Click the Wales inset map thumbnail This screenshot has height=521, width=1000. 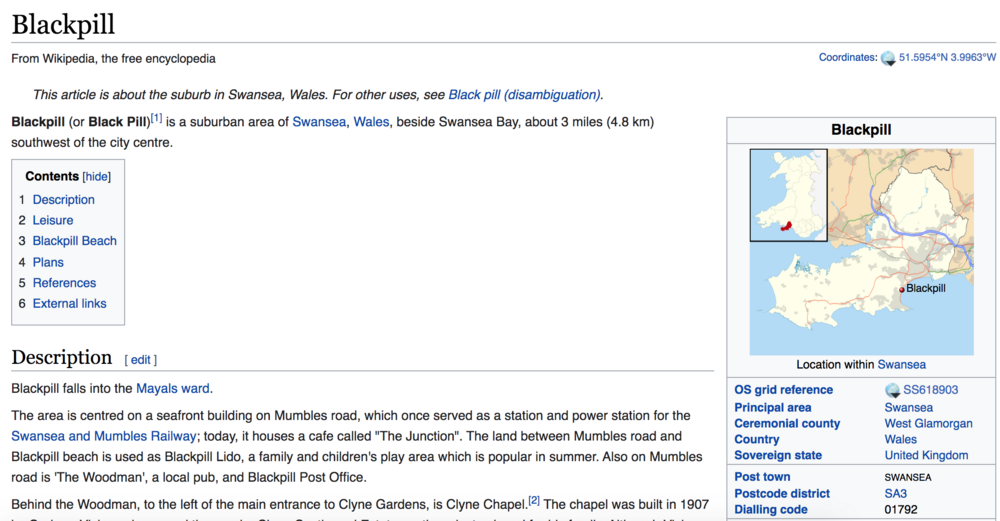point(789,195)
